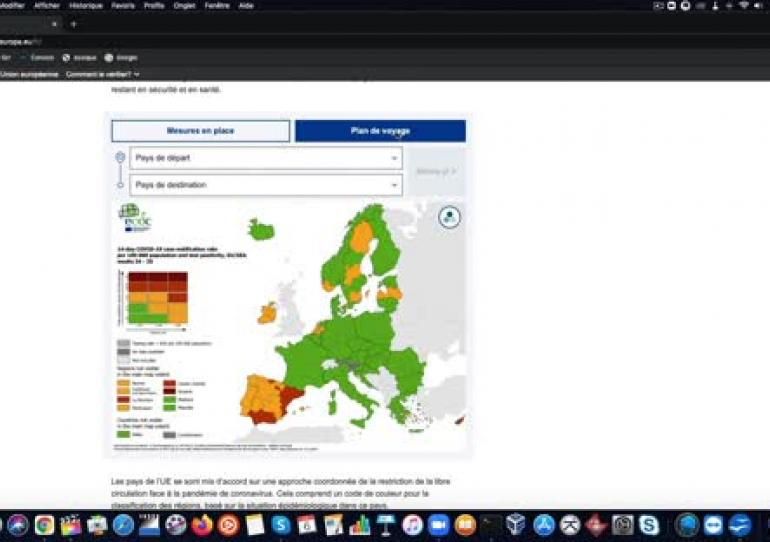Open Firefox from the dock
The width and height of the screenshot is (770, 542).
(202, 525)
